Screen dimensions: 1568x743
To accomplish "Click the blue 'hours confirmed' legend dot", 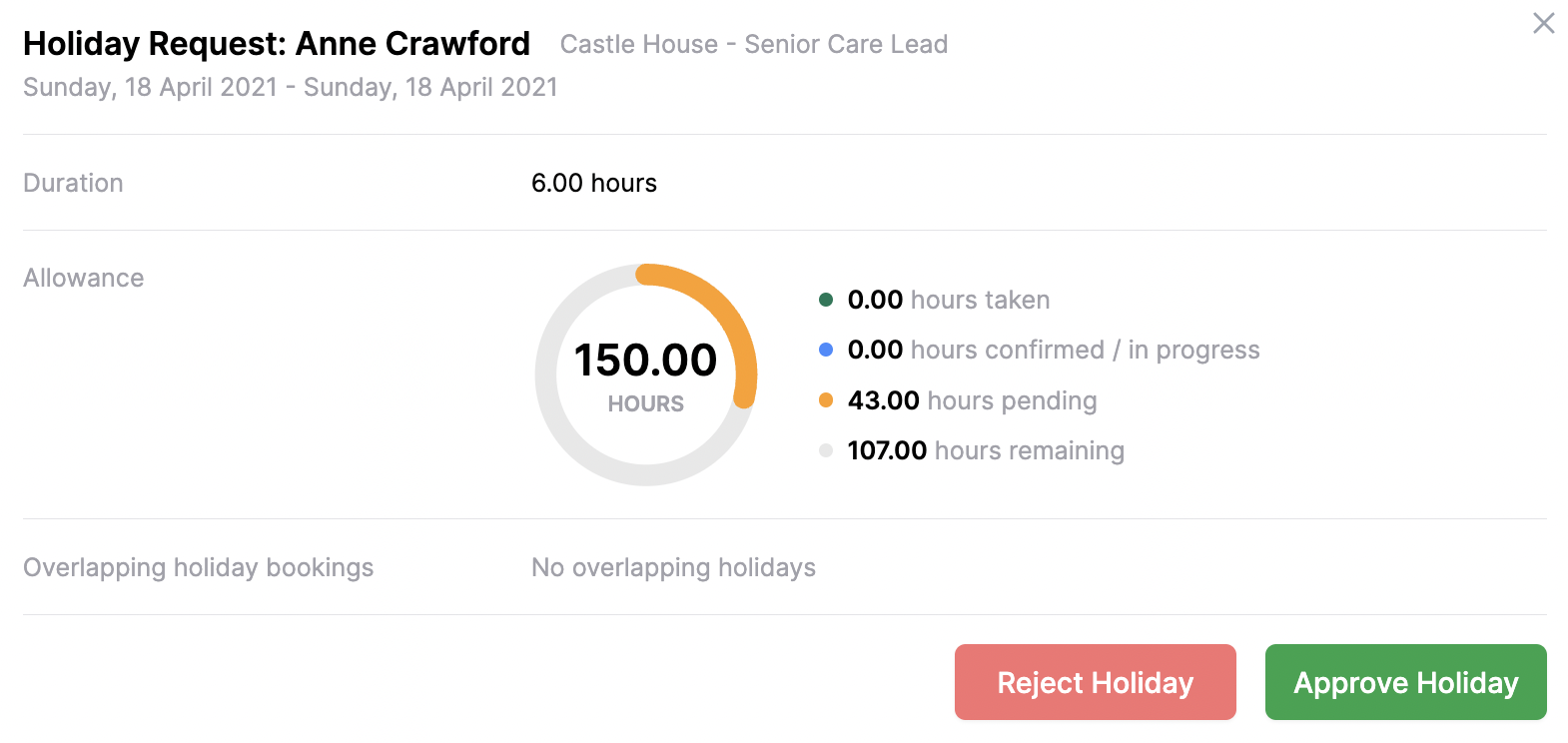I will coord(825,349).
